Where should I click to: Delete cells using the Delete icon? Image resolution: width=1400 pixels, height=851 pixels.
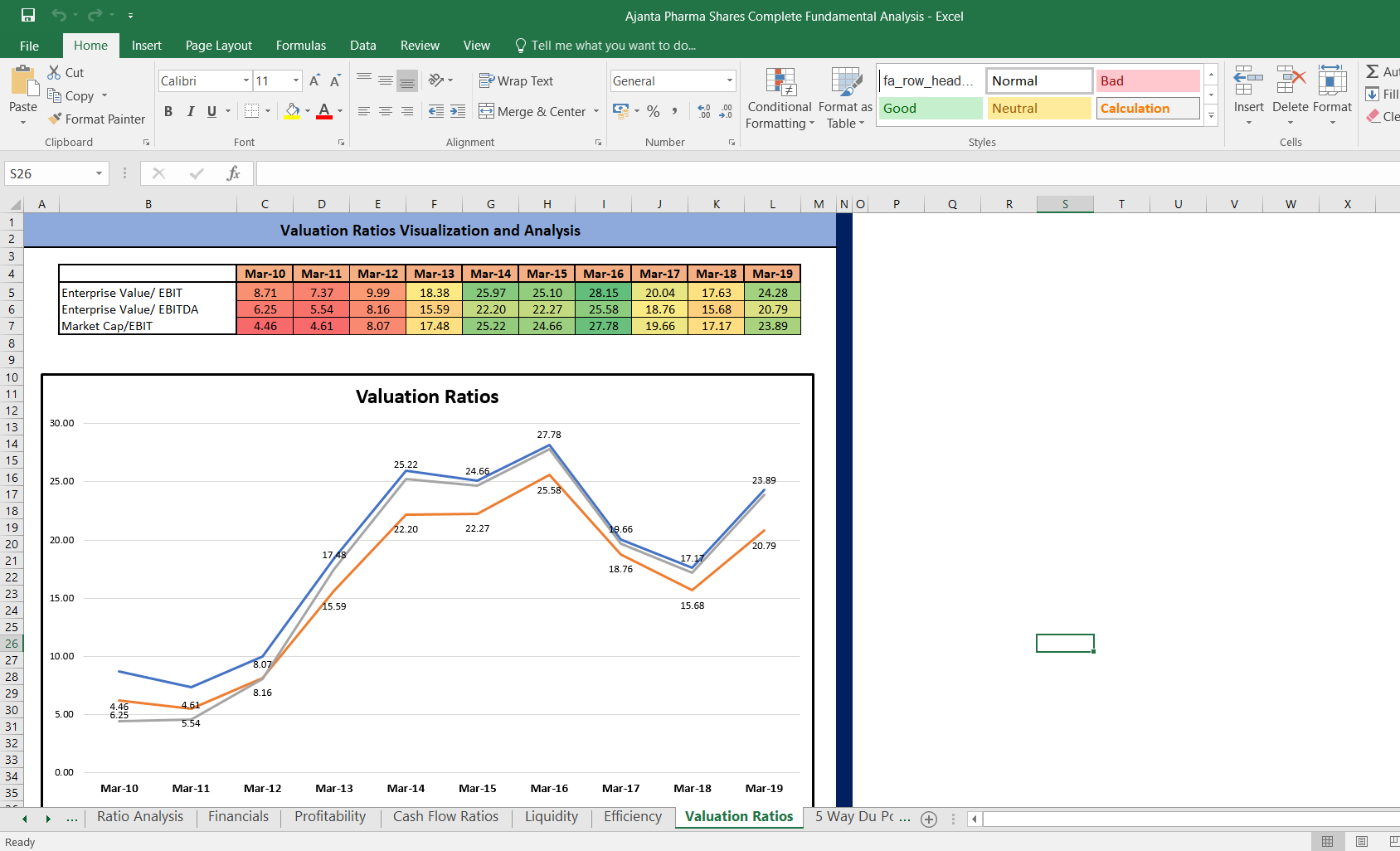click(x=1291, y=80)
